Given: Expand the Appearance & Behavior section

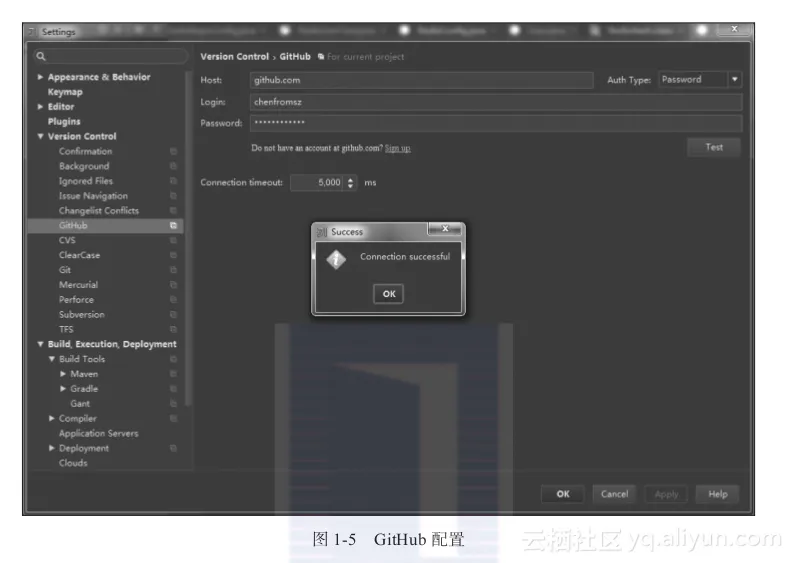Looking at the screenshot, I should pyautogui.click(x=40, y=77).
